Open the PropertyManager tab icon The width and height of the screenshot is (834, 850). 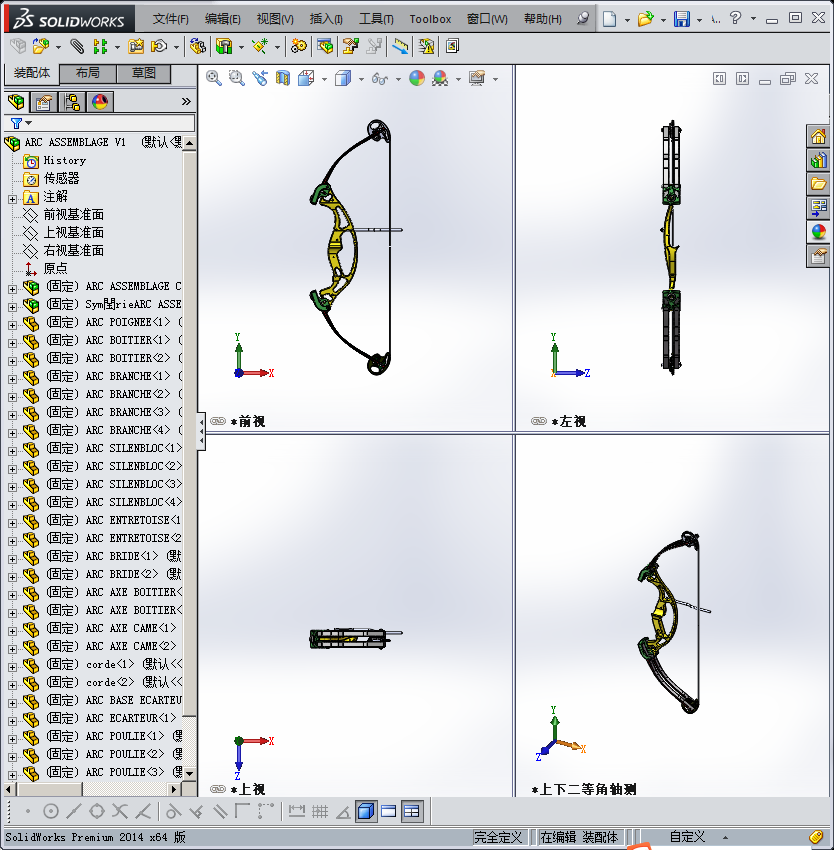point(44,101)
